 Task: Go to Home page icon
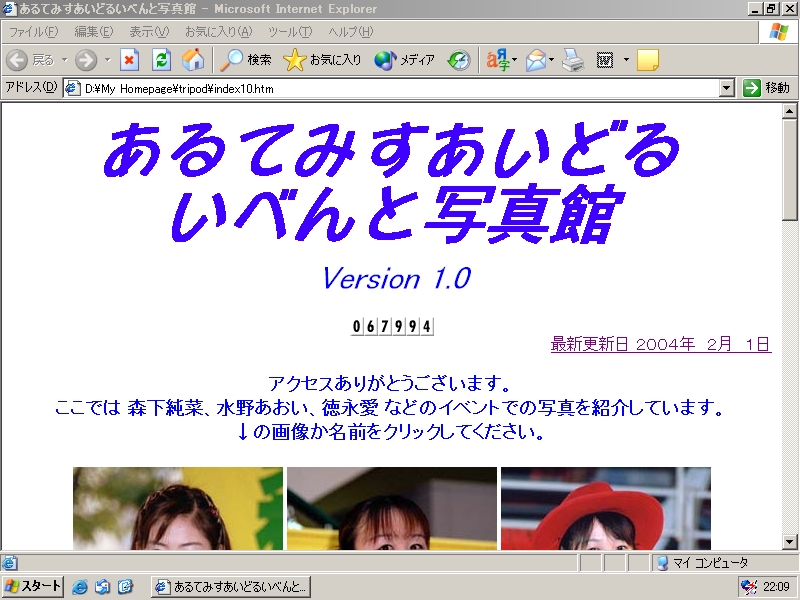(x=193, y=60)
